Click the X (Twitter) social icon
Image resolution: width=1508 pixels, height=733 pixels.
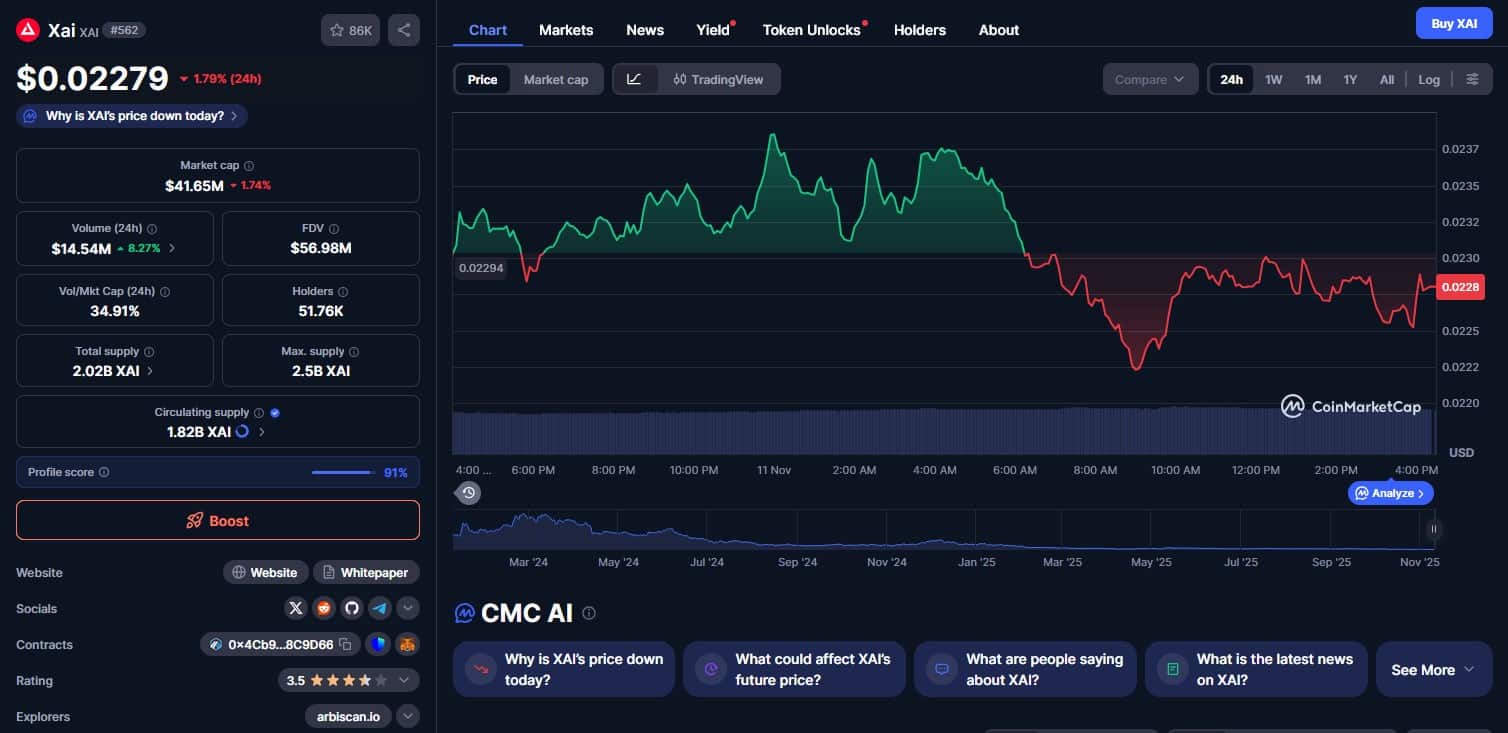[296, 608]
